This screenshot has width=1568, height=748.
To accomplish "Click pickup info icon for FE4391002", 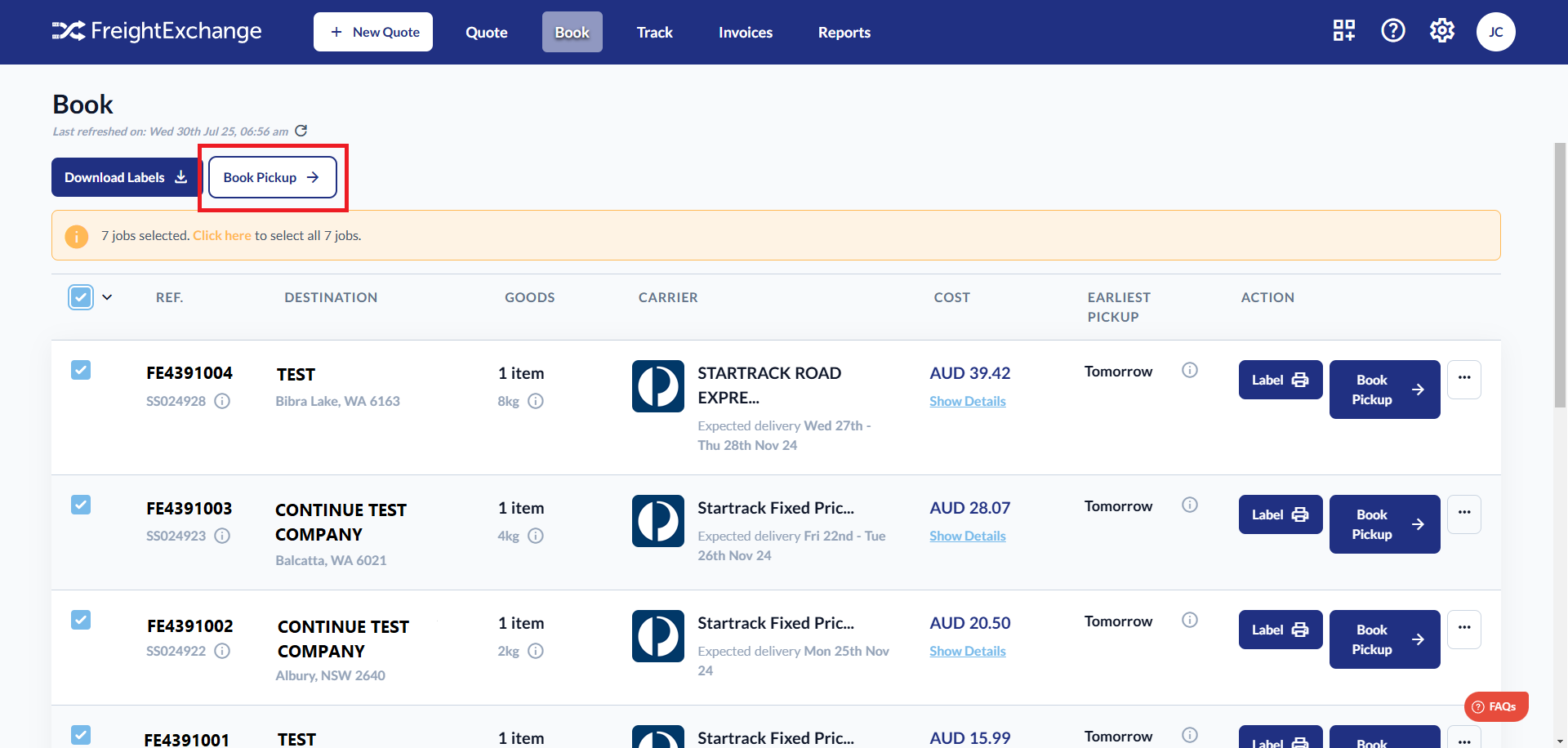I will click(1190, 620).
